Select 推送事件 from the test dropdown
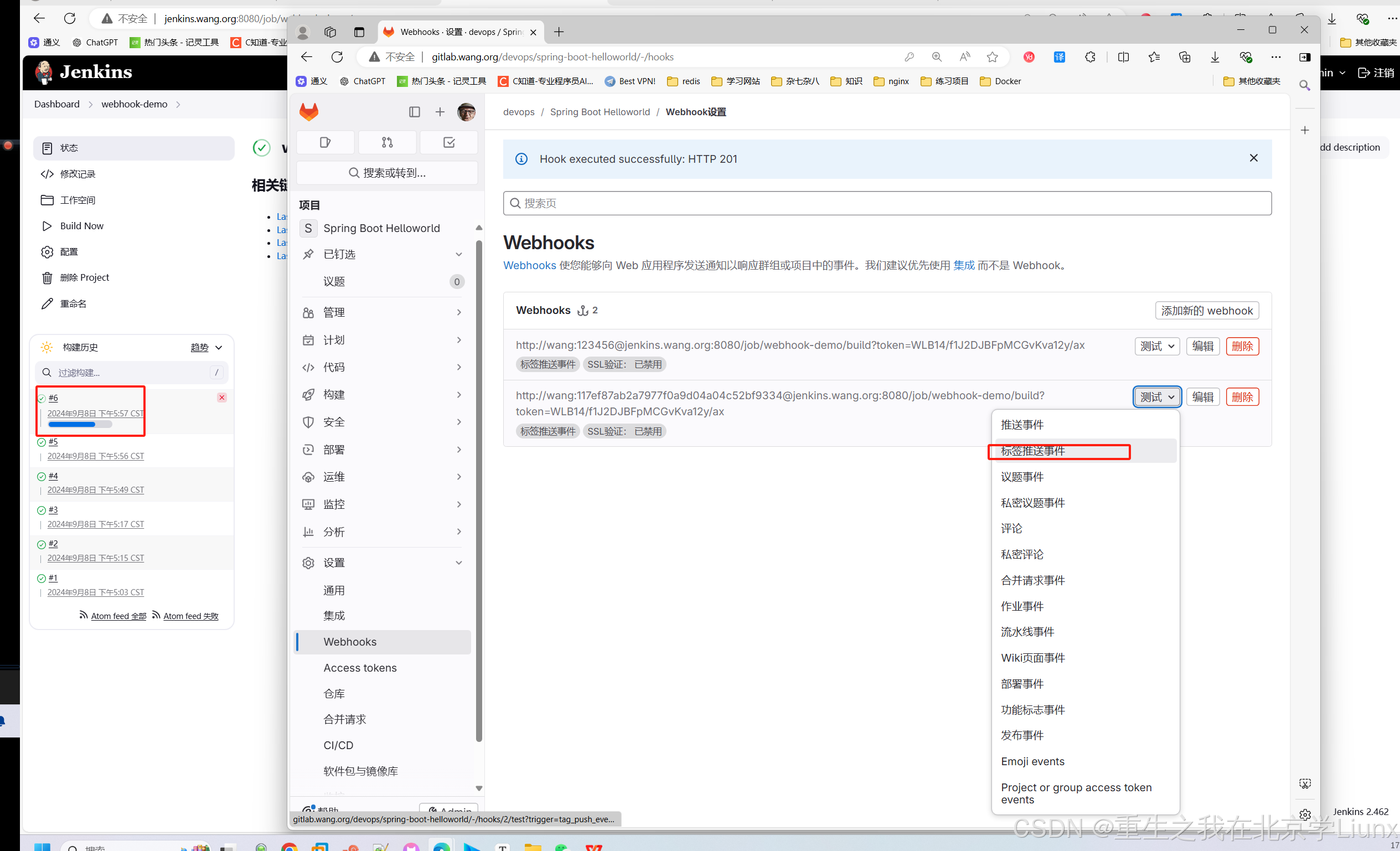Viewport: 1400px width, 851px height. [1085, 425]
